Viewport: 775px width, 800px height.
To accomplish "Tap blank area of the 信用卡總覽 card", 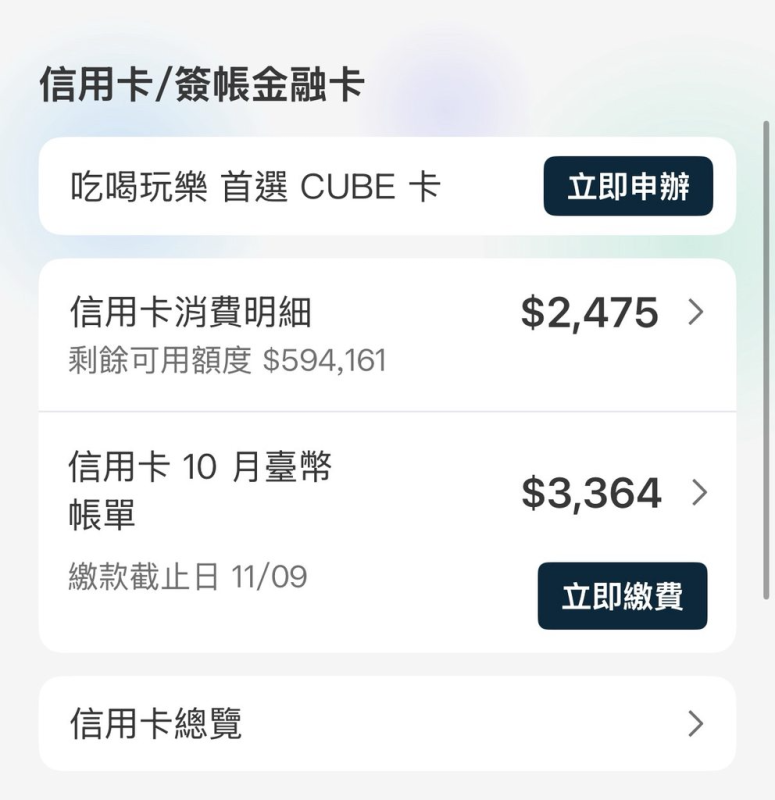I will click(450, 723).
